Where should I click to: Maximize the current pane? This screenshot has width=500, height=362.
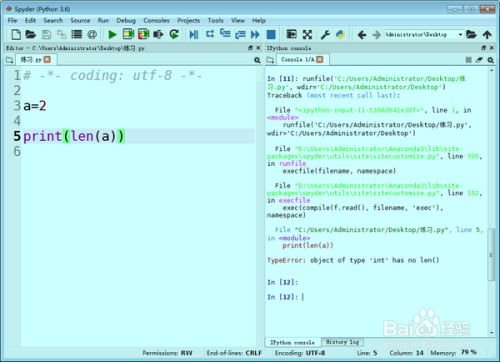pos(292,34)
